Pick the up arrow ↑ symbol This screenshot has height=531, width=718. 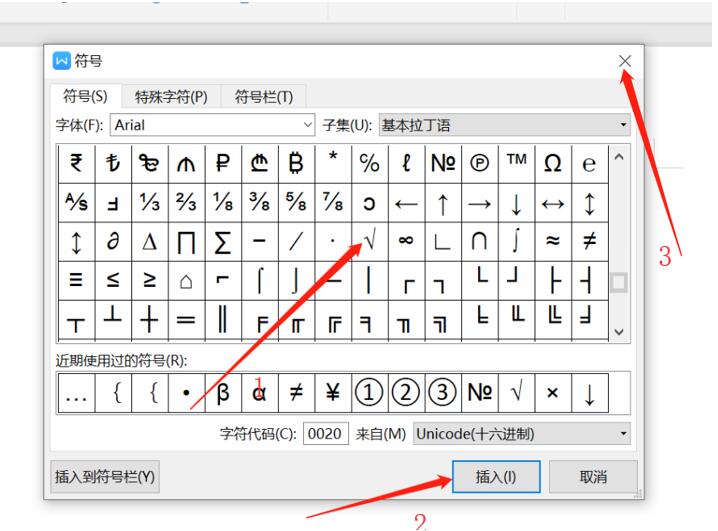pos(443,203)
